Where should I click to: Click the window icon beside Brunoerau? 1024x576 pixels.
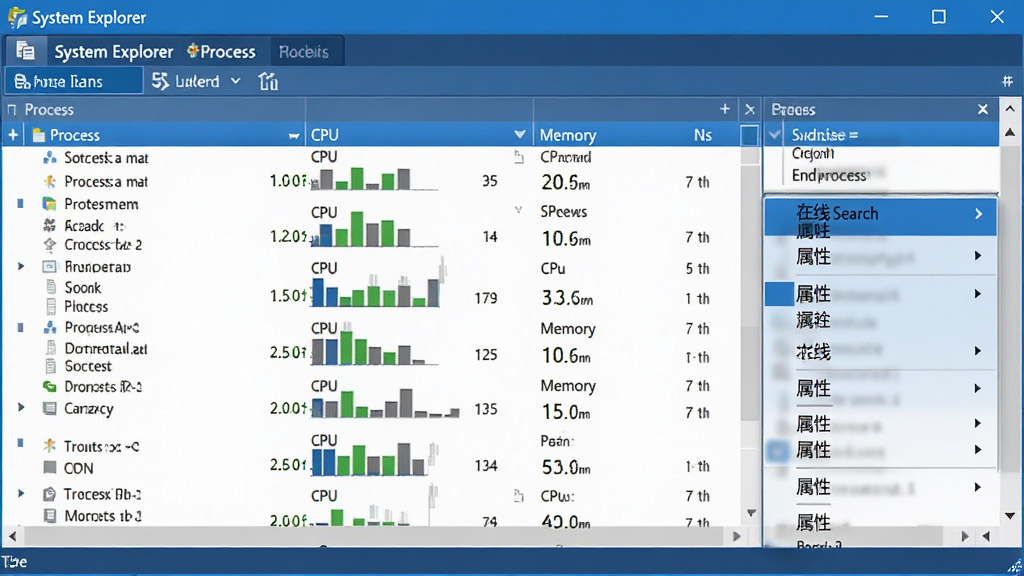click(x=50, y=266)
